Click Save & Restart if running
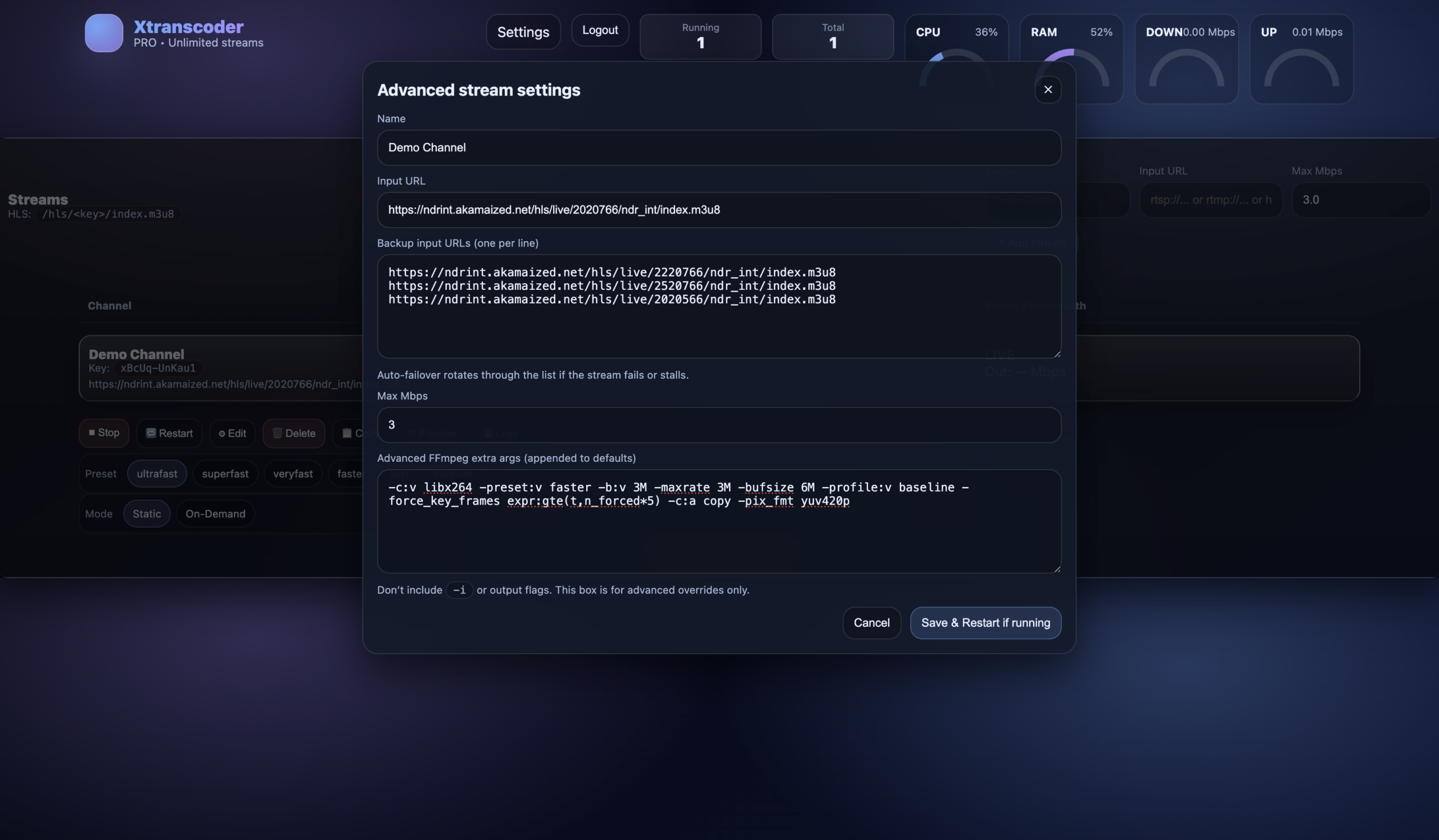1439x840 pixels. click(985, 623)
